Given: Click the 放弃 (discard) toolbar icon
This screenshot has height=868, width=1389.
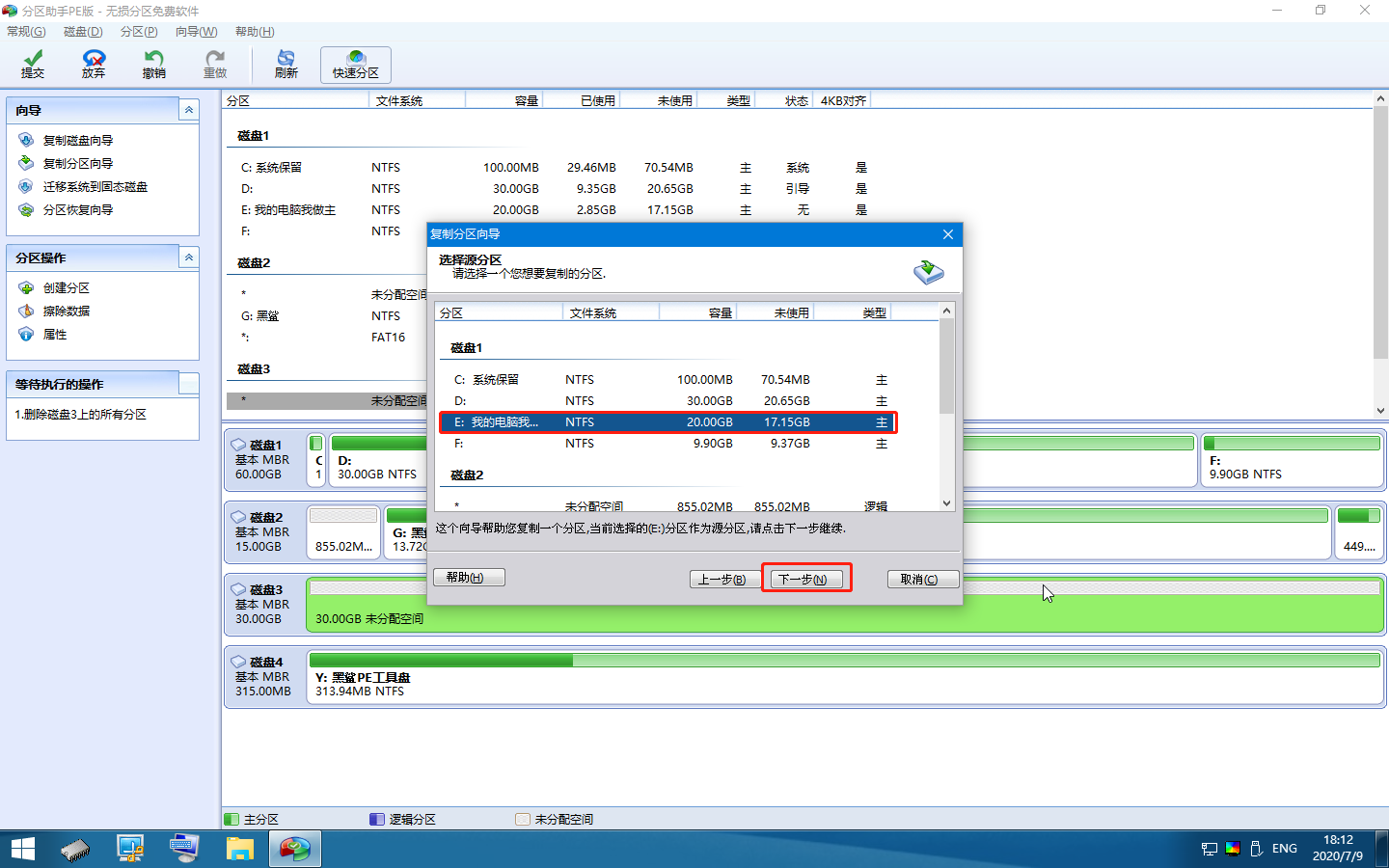Looking at the screenshot, I should tap(94, 65).
